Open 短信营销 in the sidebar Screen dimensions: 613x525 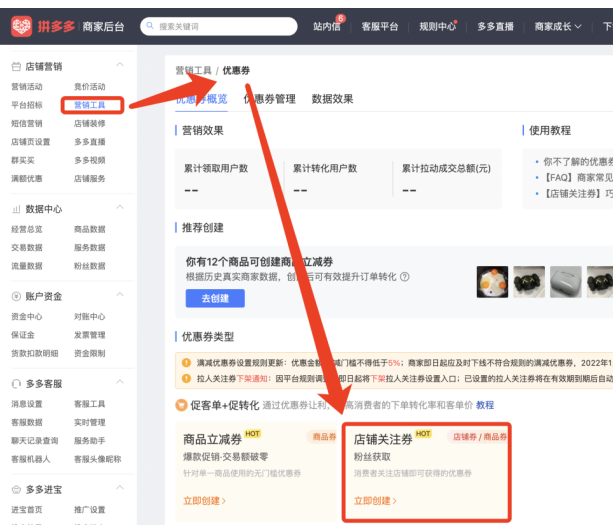click(27, 124)
